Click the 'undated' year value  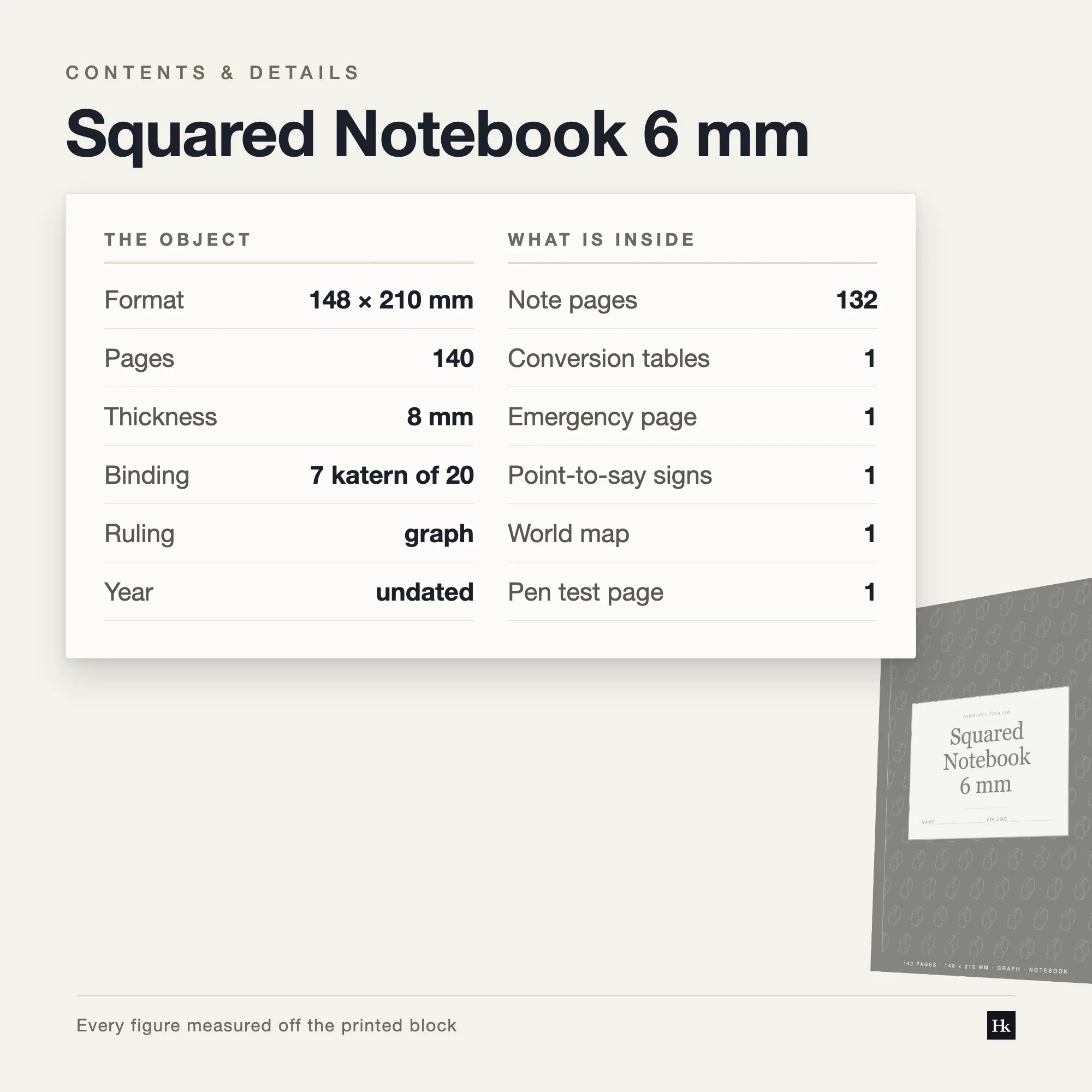tap(424, 592)
